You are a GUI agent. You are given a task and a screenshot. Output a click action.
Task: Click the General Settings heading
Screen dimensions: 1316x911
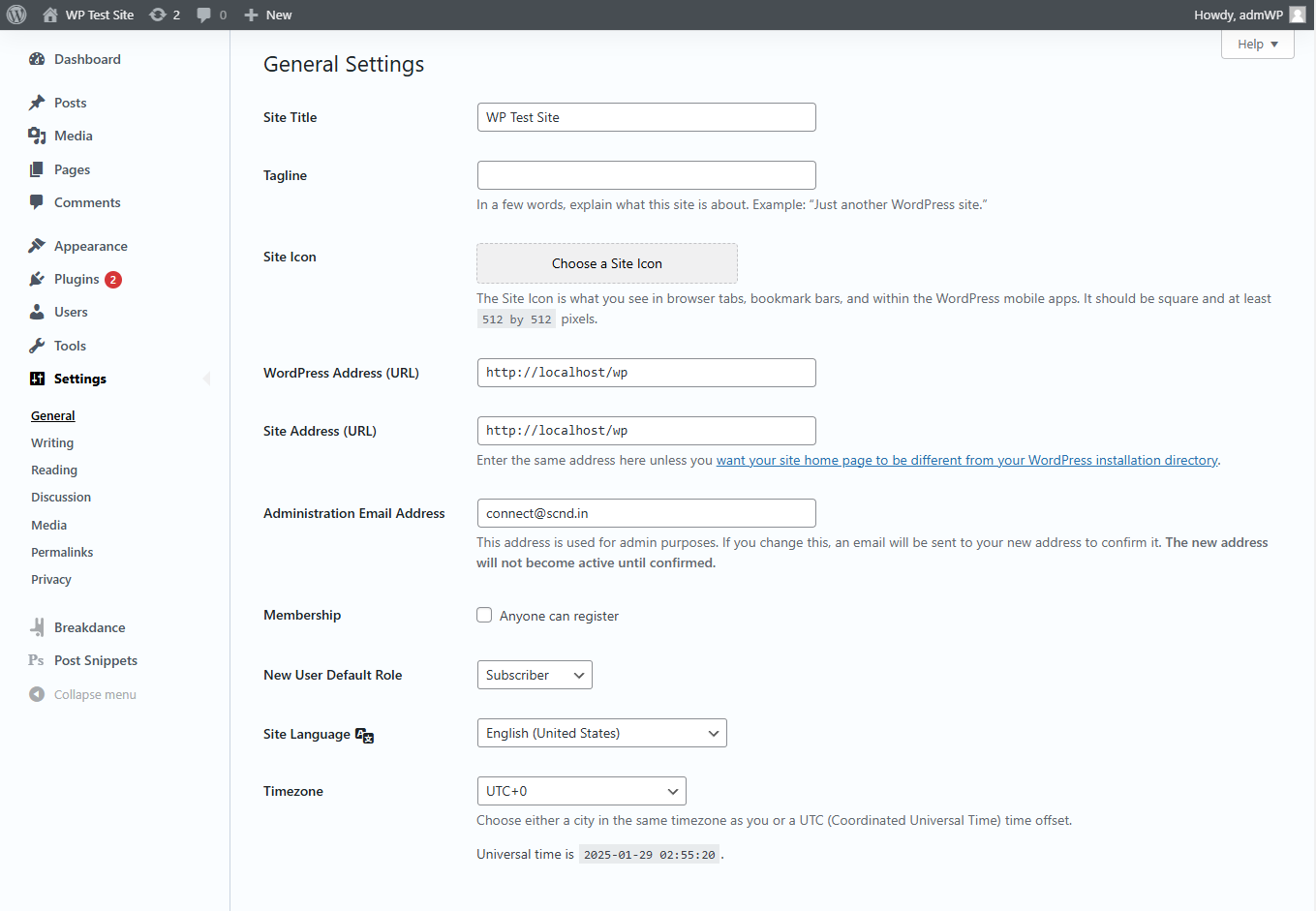pos(344,64)
